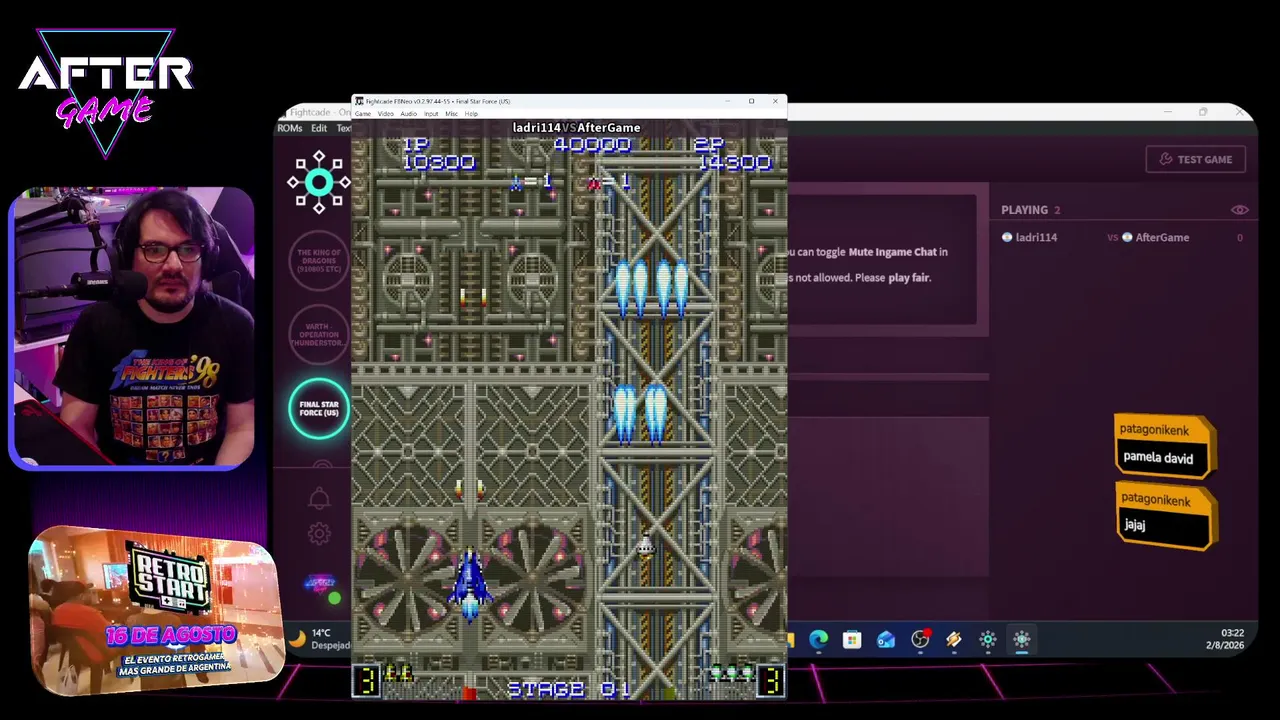This screenshot has width=1280, height=720.
Task: Select the Final Star Force (US) channel
Action: pyautogui.click(x=319, y=408)
